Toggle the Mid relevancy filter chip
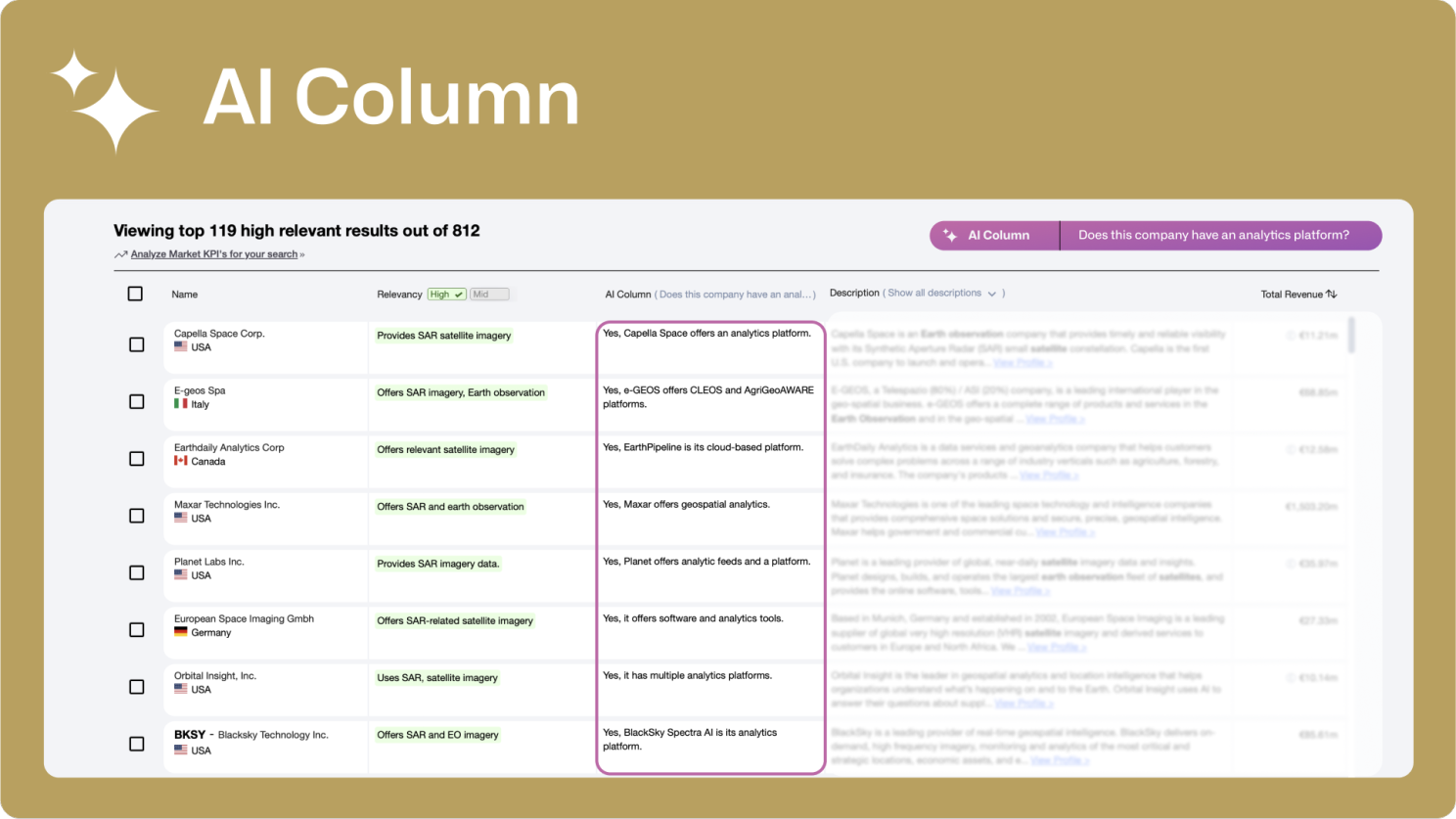This screenshot has height=819, width=1456. [x=489, y=294]
